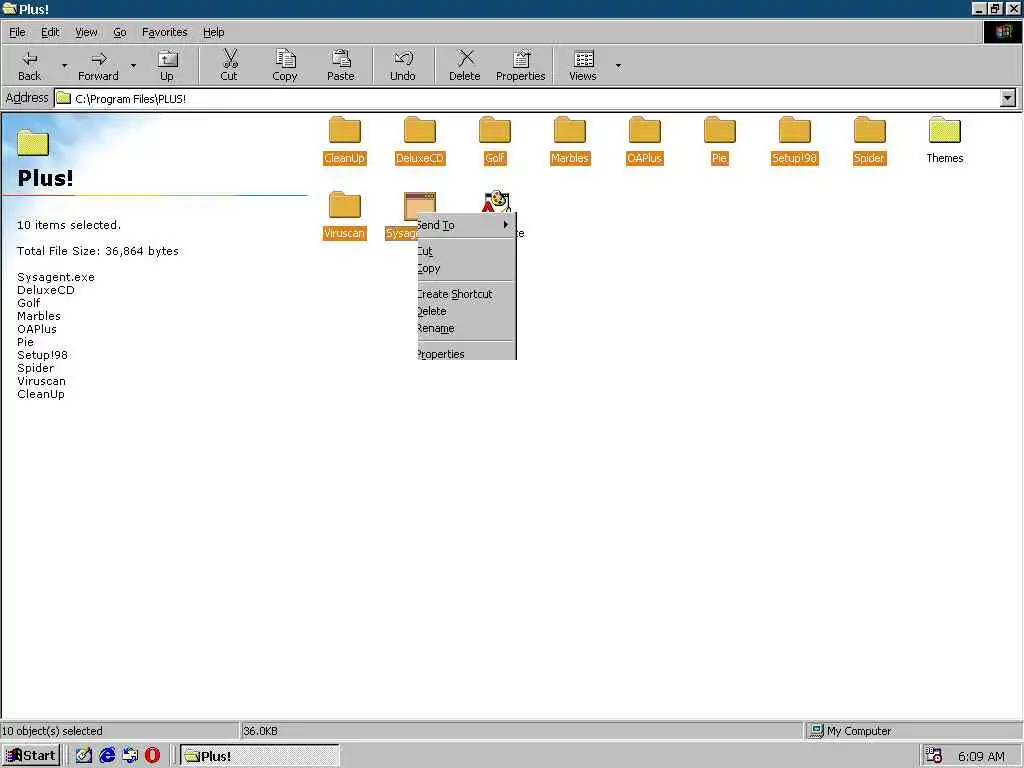
Task: Click the Back toolbar button
Action: click(29, 65)
